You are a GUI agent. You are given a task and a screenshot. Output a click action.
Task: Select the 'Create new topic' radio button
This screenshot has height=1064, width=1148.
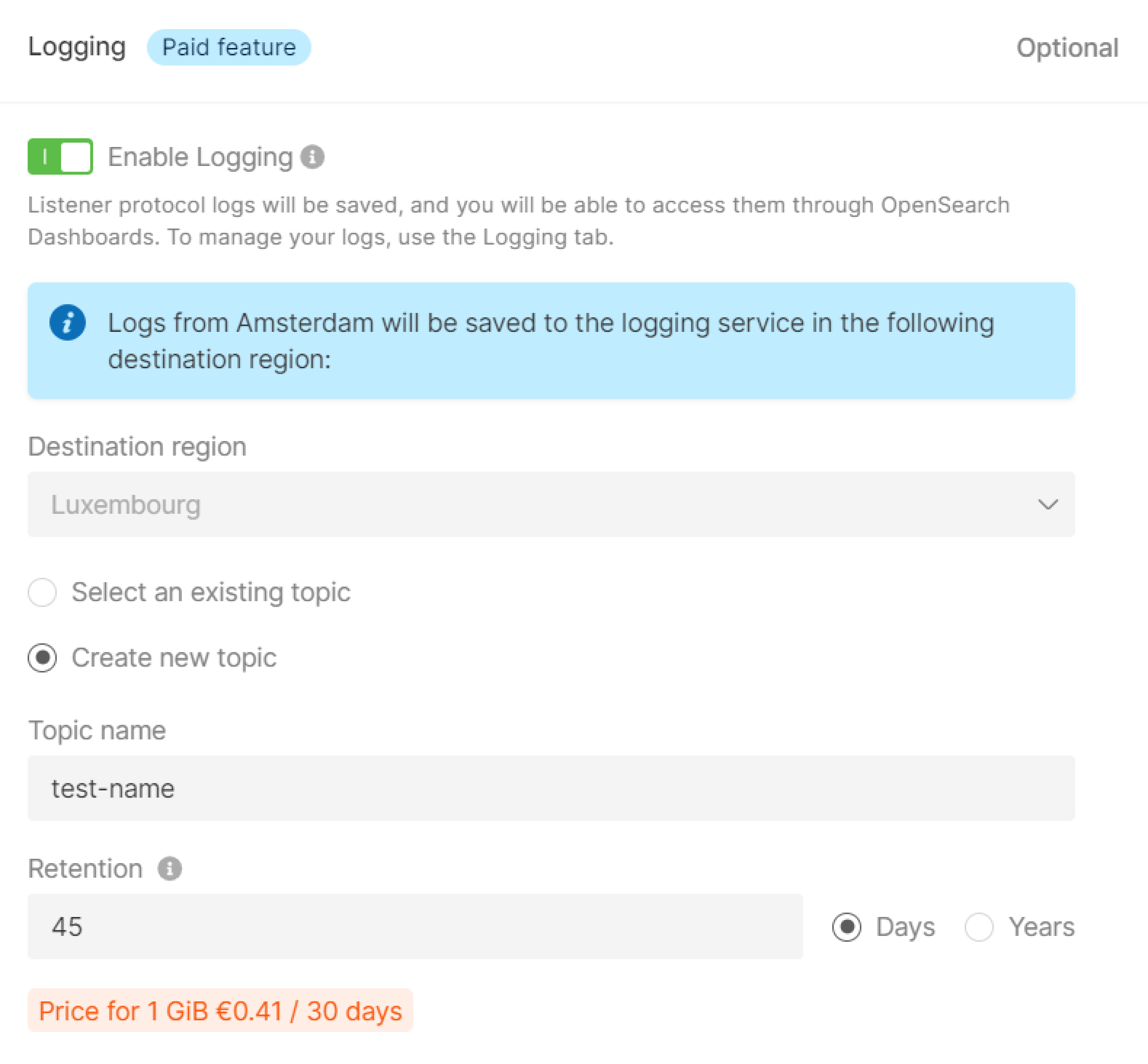[42, 658]
